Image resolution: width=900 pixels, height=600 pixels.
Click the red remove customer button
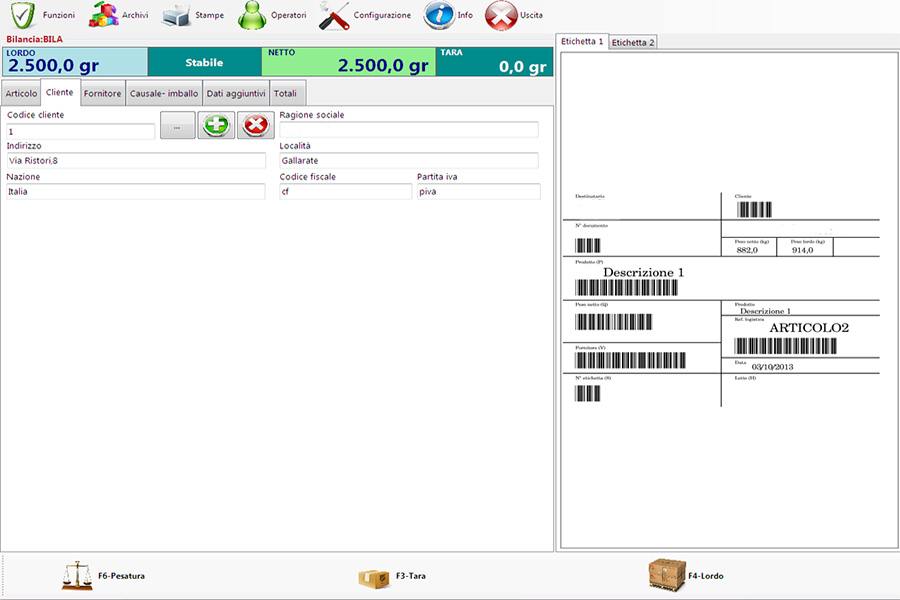(x=256, y=126)
